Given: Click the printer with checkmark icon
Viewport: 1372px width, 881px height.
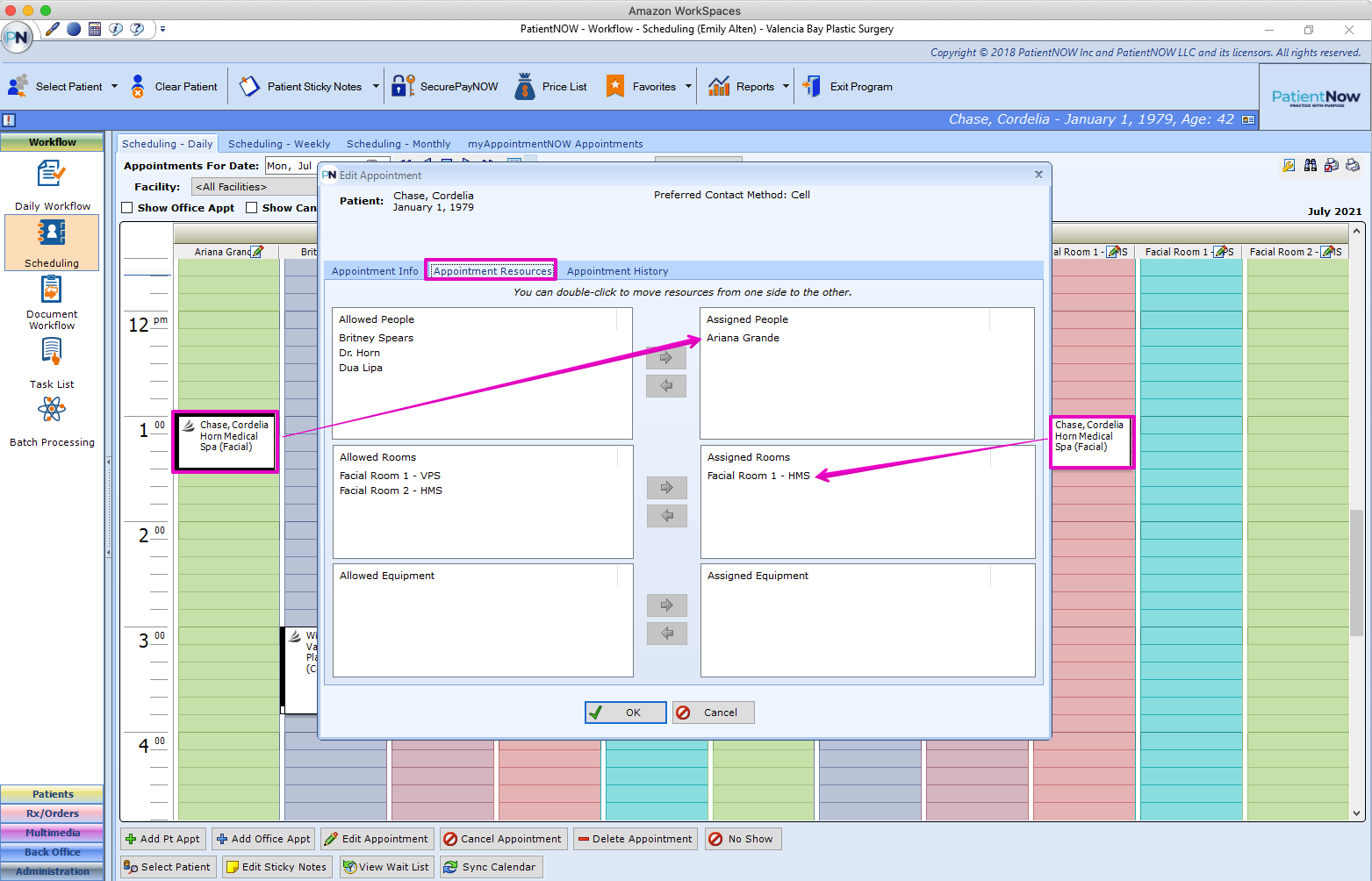Looking at the screenshot, I should 1332,165.
